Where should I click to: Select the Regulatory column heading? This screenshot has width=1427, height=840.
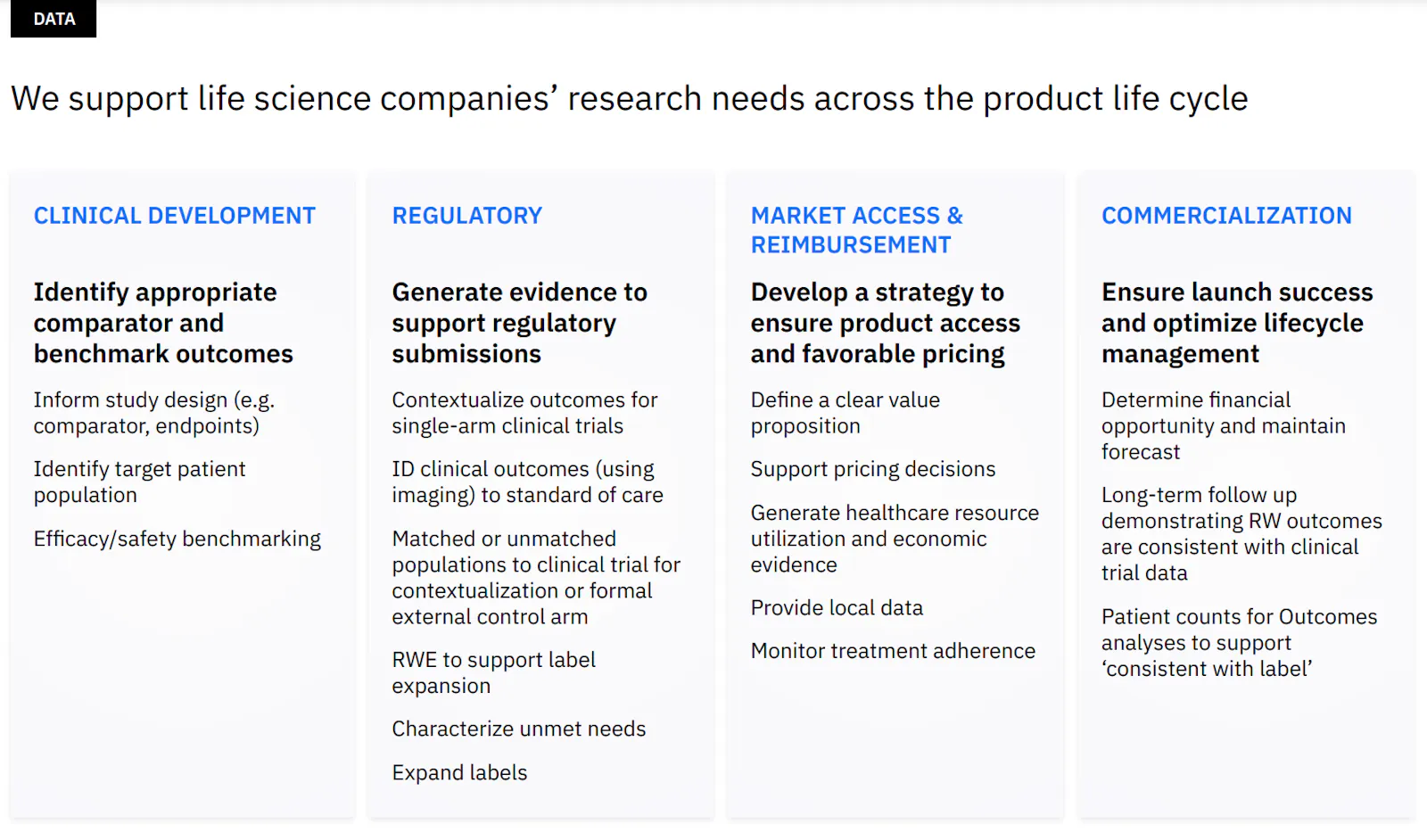coord(466,216)
